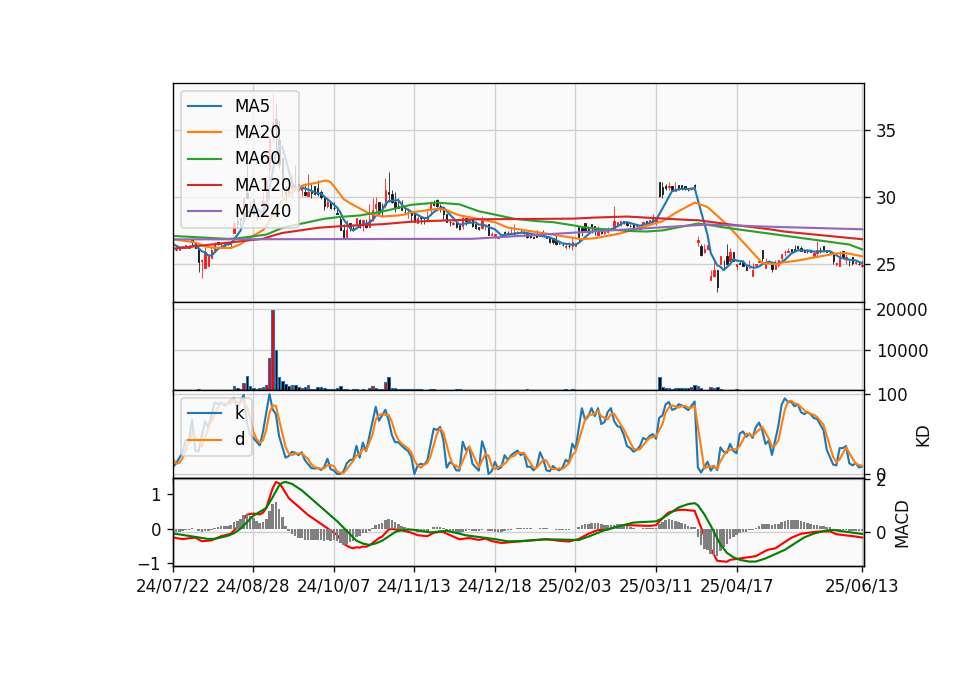
Task: Click the price axis value 25
Action: (x=885, y=266)
